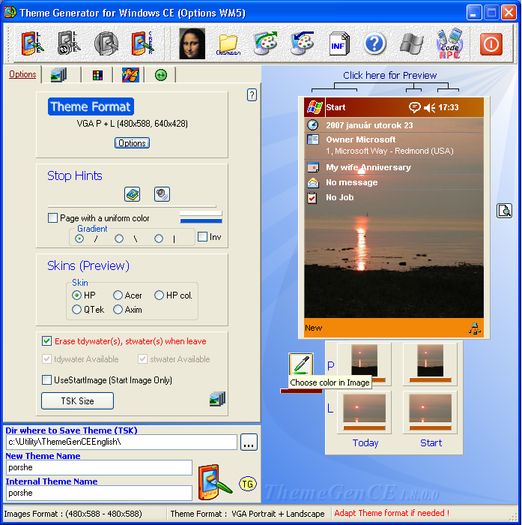
Task: Switch to the images tab icon
Action: [x=59, y=75]
